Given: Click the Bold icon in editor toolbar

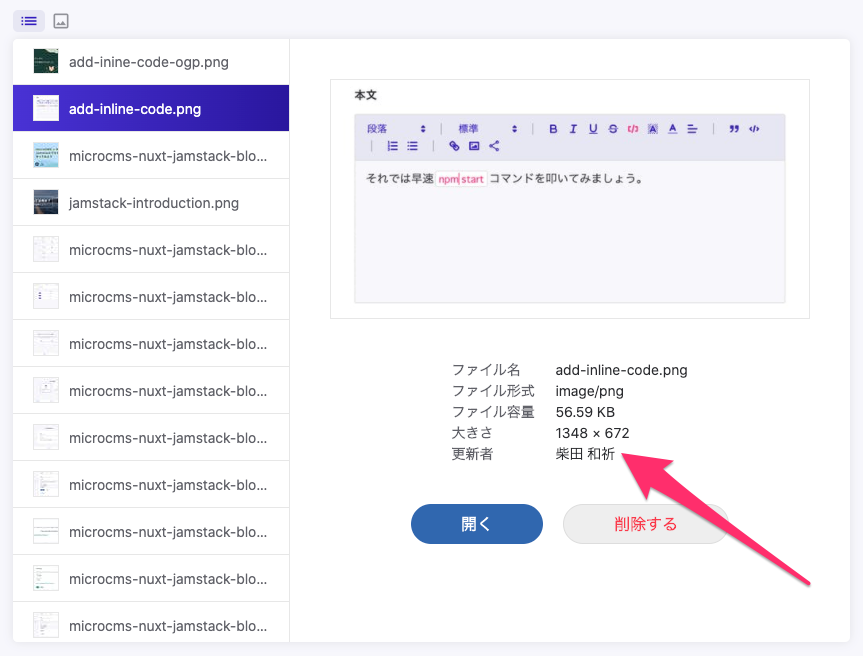Looking at the screenshot, I should 553,129.
